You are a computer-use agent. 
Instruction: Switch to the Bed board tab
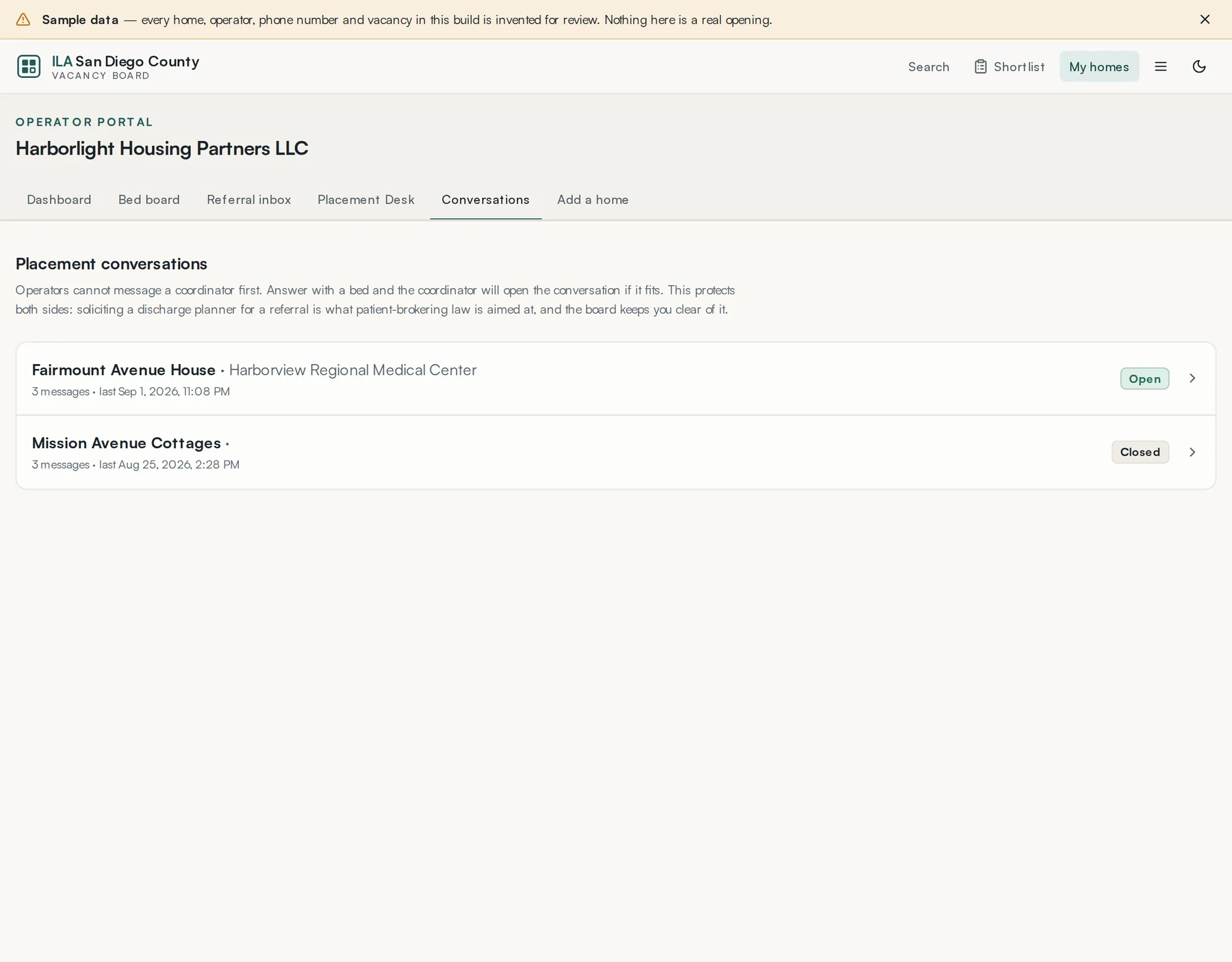(149, 200)
